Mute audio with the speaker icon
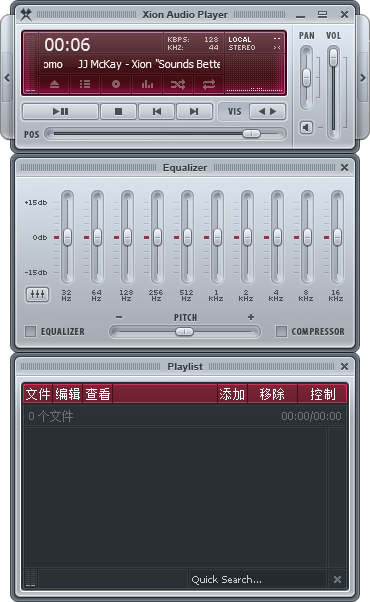This screenshot has height=602, width=370. click(x=306, y=127)
